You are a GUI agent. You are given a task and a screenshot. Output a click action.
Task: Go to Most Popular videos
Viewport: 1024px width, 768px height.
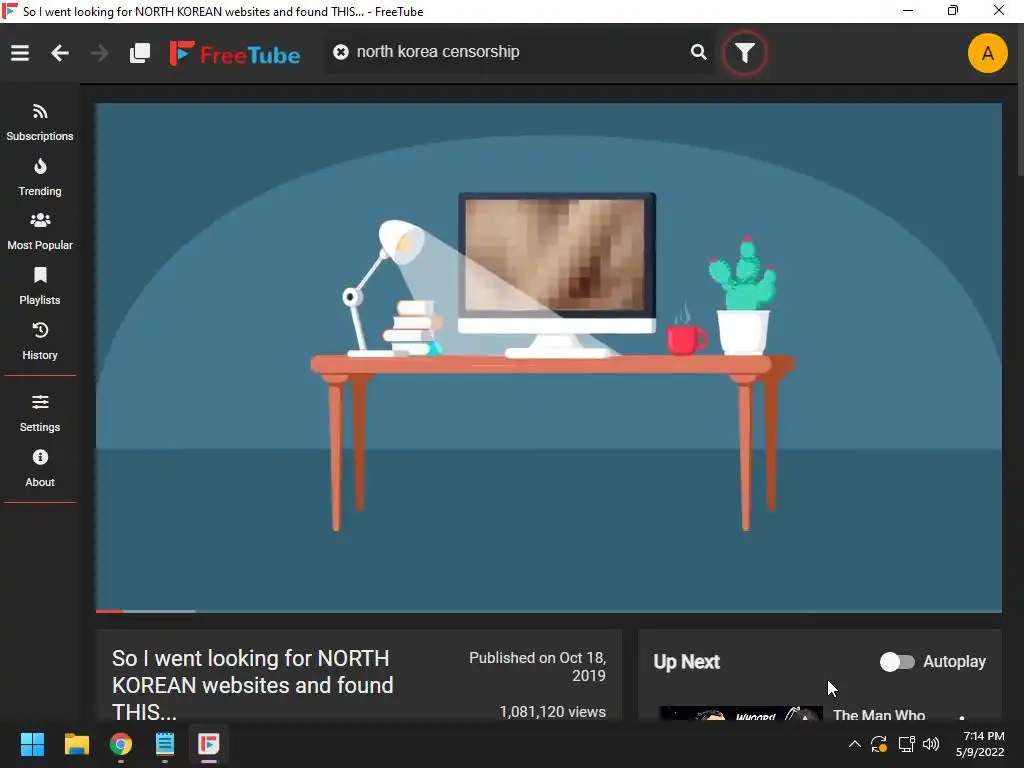click(40, 231)
